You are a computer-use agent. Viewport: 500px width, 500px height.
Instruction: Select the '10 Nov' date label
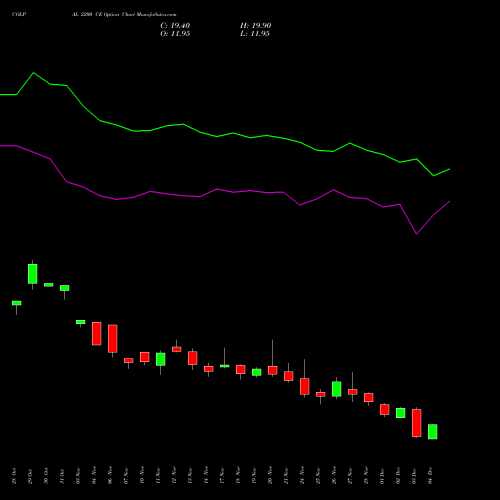142,475
